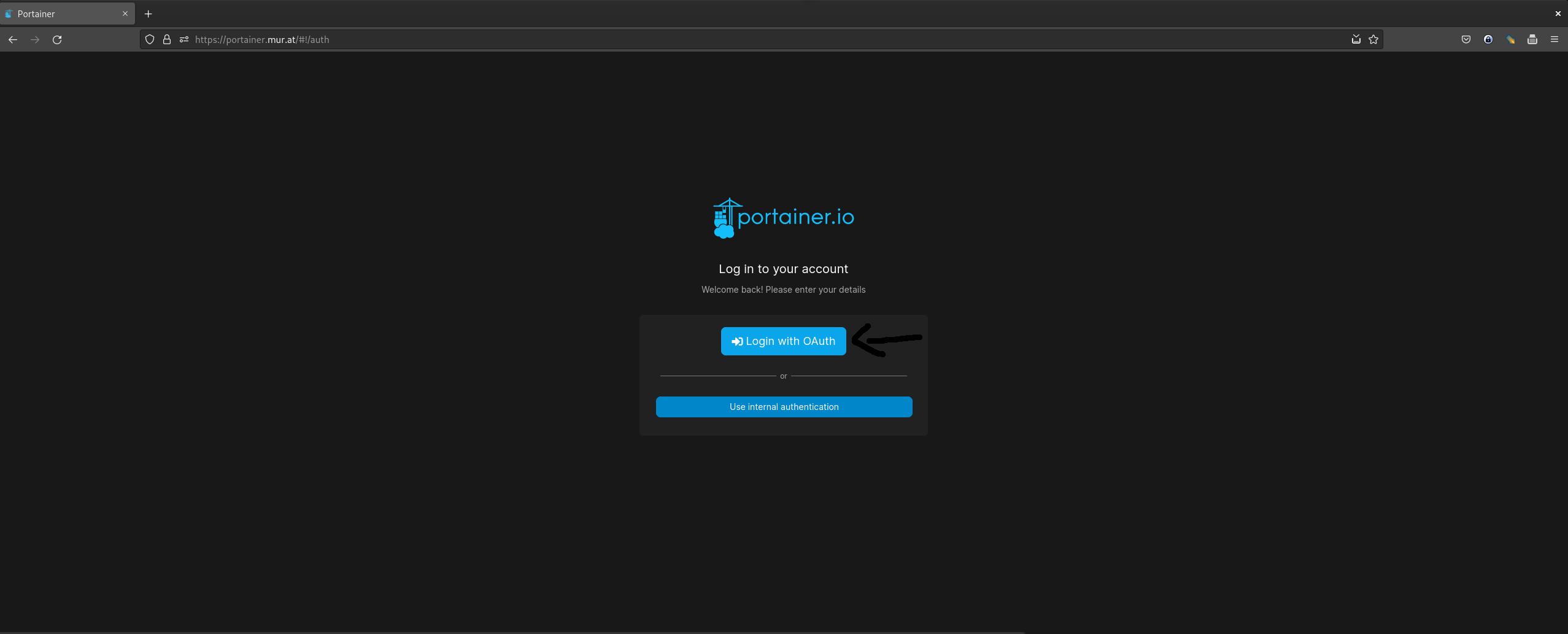Screen dimensions: 1568x634
Task: Open tracking protection shield info
Action: 150,40
